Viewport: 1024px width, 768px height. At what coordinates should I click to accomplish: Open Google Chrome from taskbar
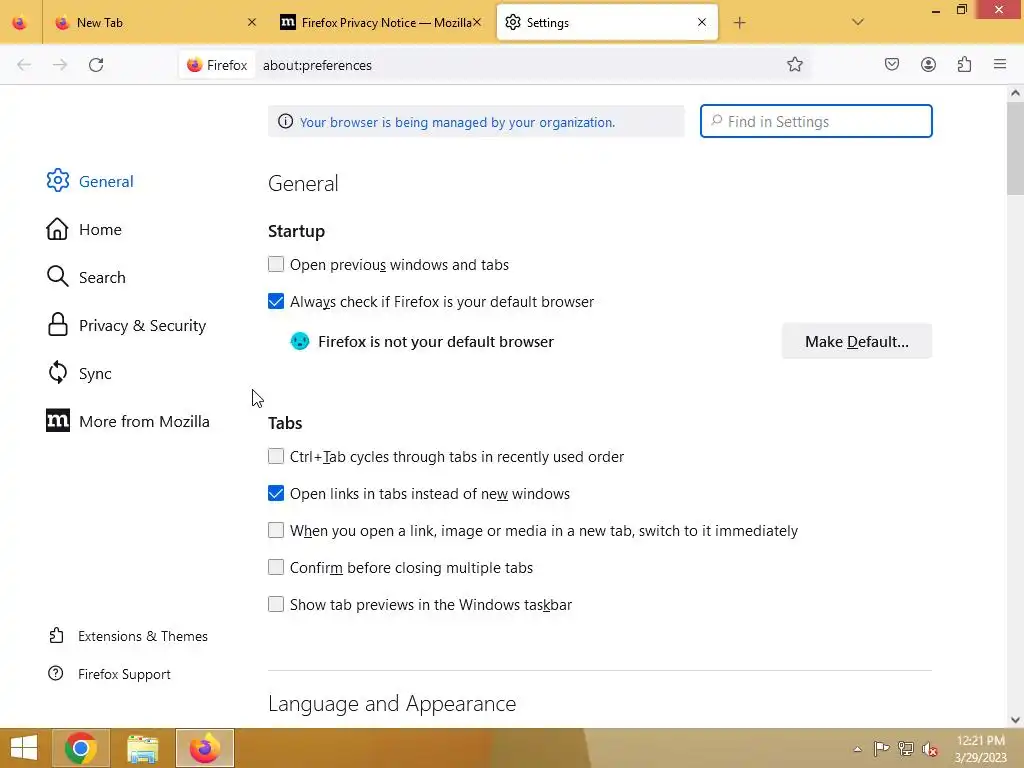pos(81,748)
